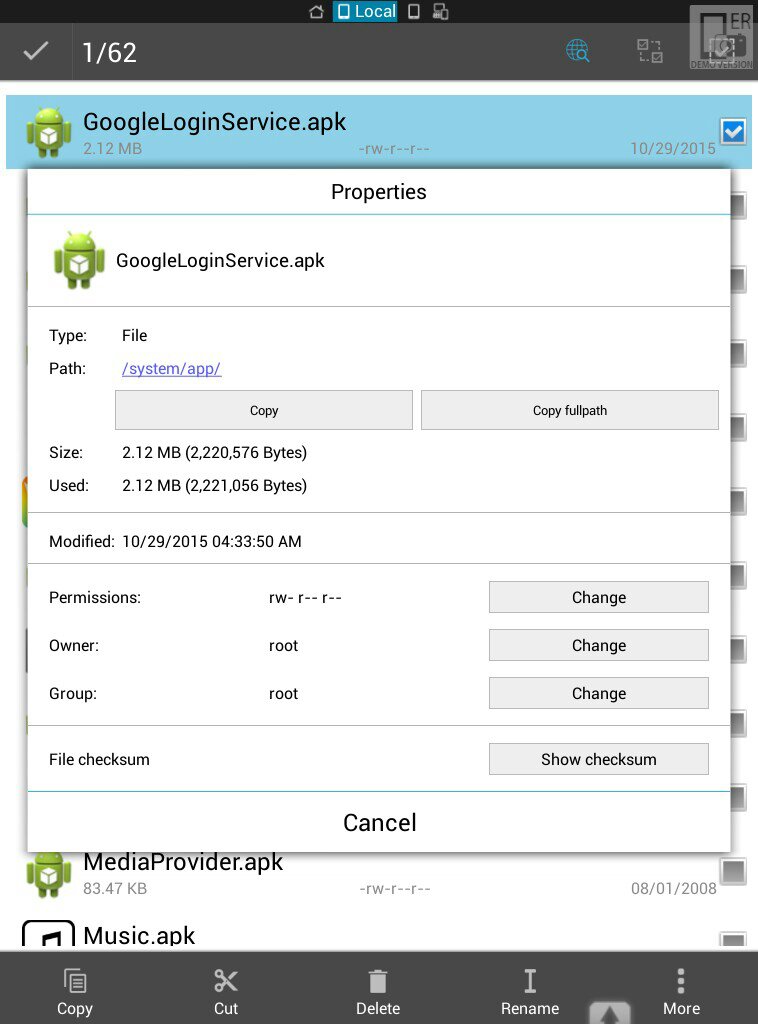758x1024 pixels.
Task: Toggle the select-all interval icon
Action: point(650,51)
